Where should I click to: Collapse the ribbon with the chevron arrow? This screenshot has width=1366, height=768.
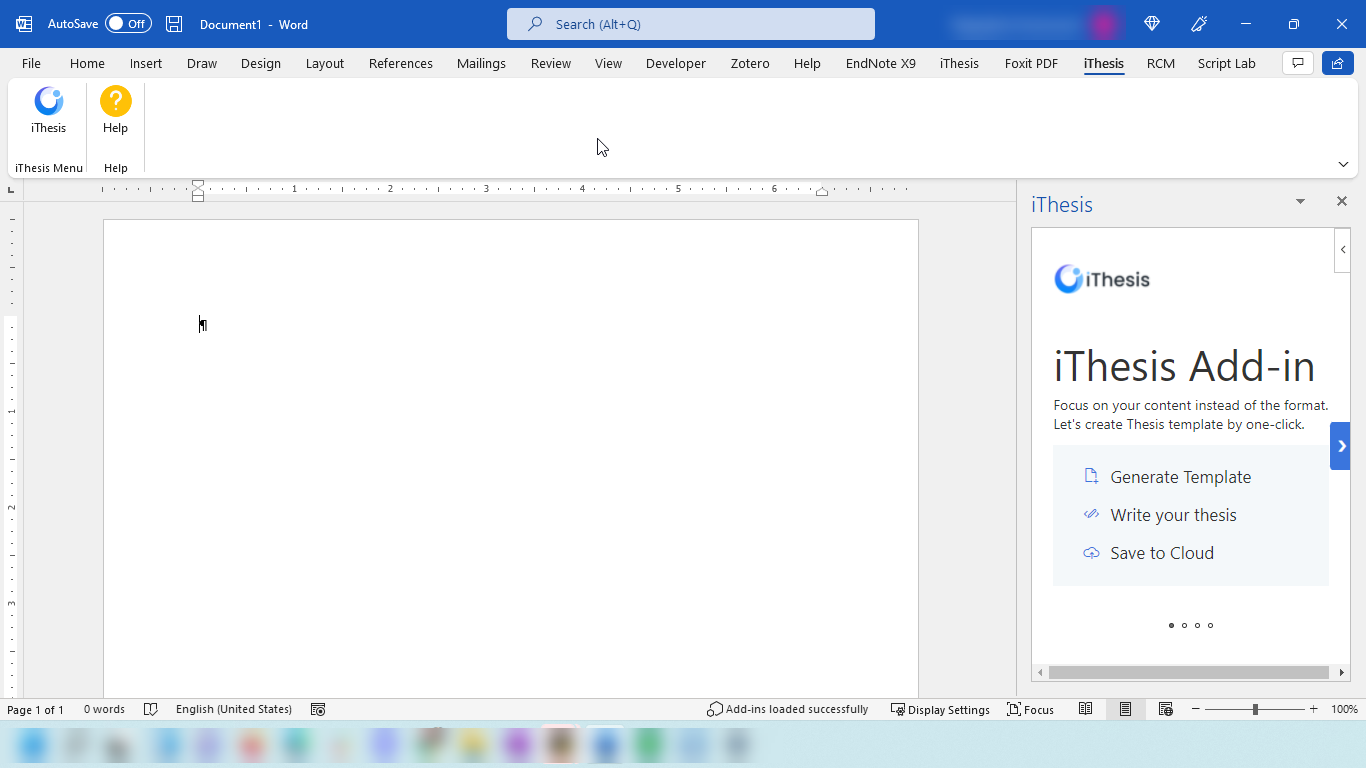(x=1344, y=164)
